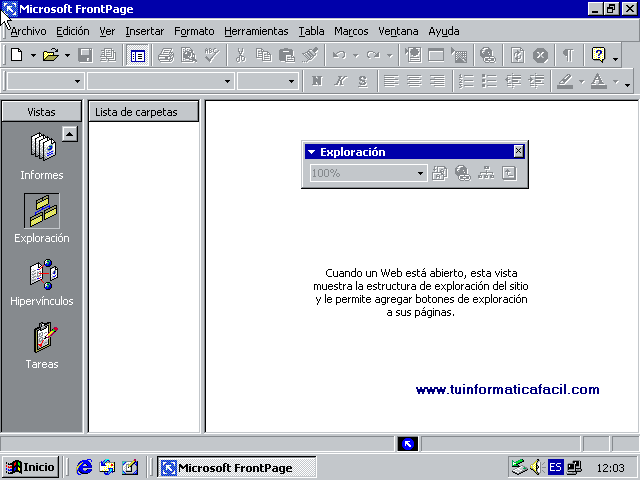Screen dimensions: 640x480
Task: Click the Spelling check icon
Action: point(212,55)
